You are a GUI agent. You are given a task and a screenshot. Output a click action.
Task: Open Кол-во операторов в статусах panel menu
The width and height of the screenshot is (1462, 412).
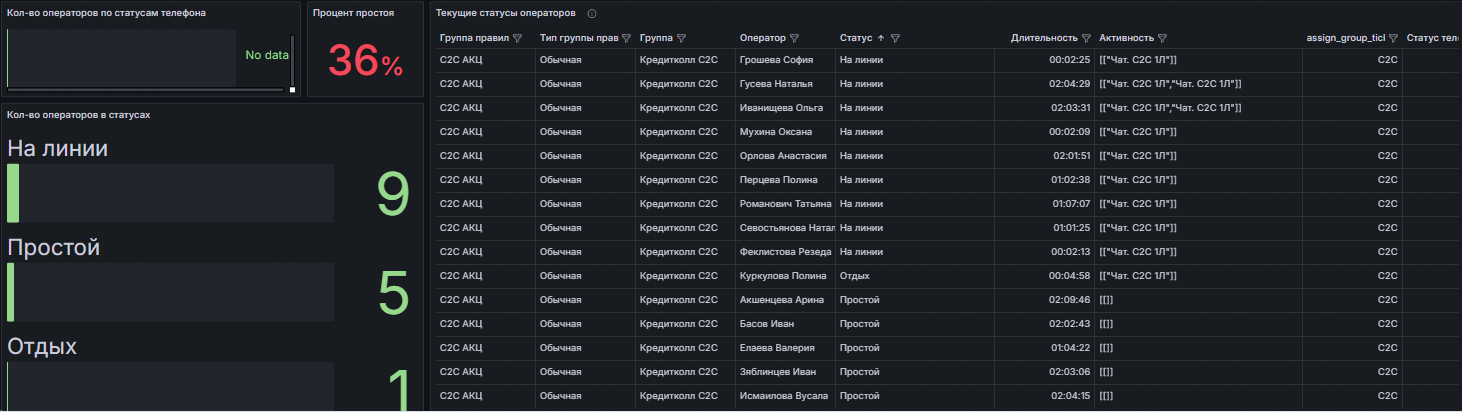point(78,115)
